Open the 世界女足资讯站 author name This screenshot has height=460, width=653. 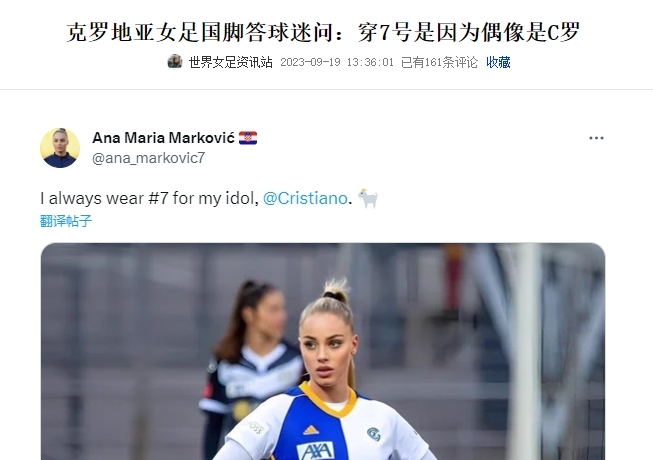[231, 62]
